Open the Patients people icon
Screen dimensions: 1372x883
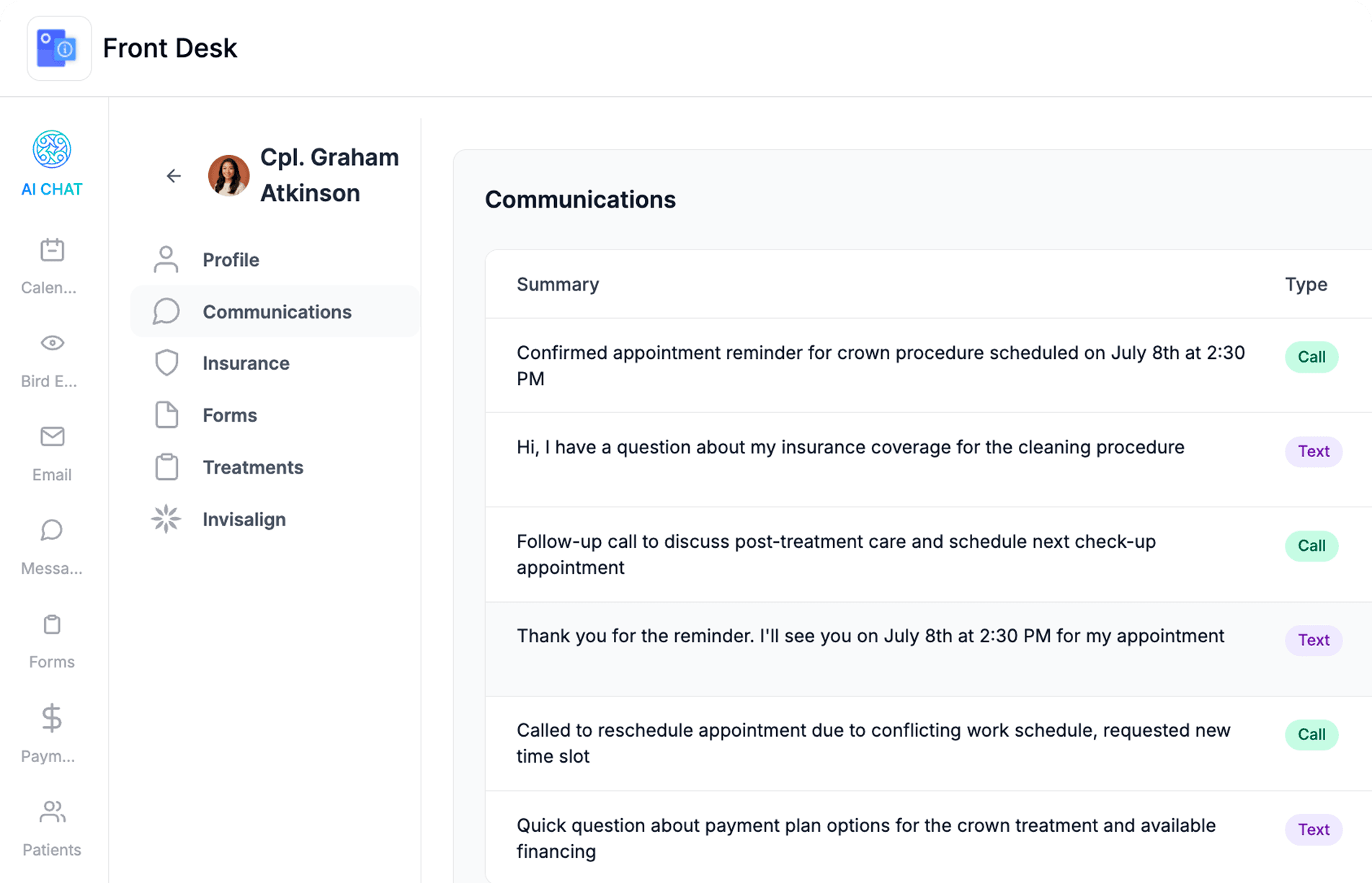point(52,812)
